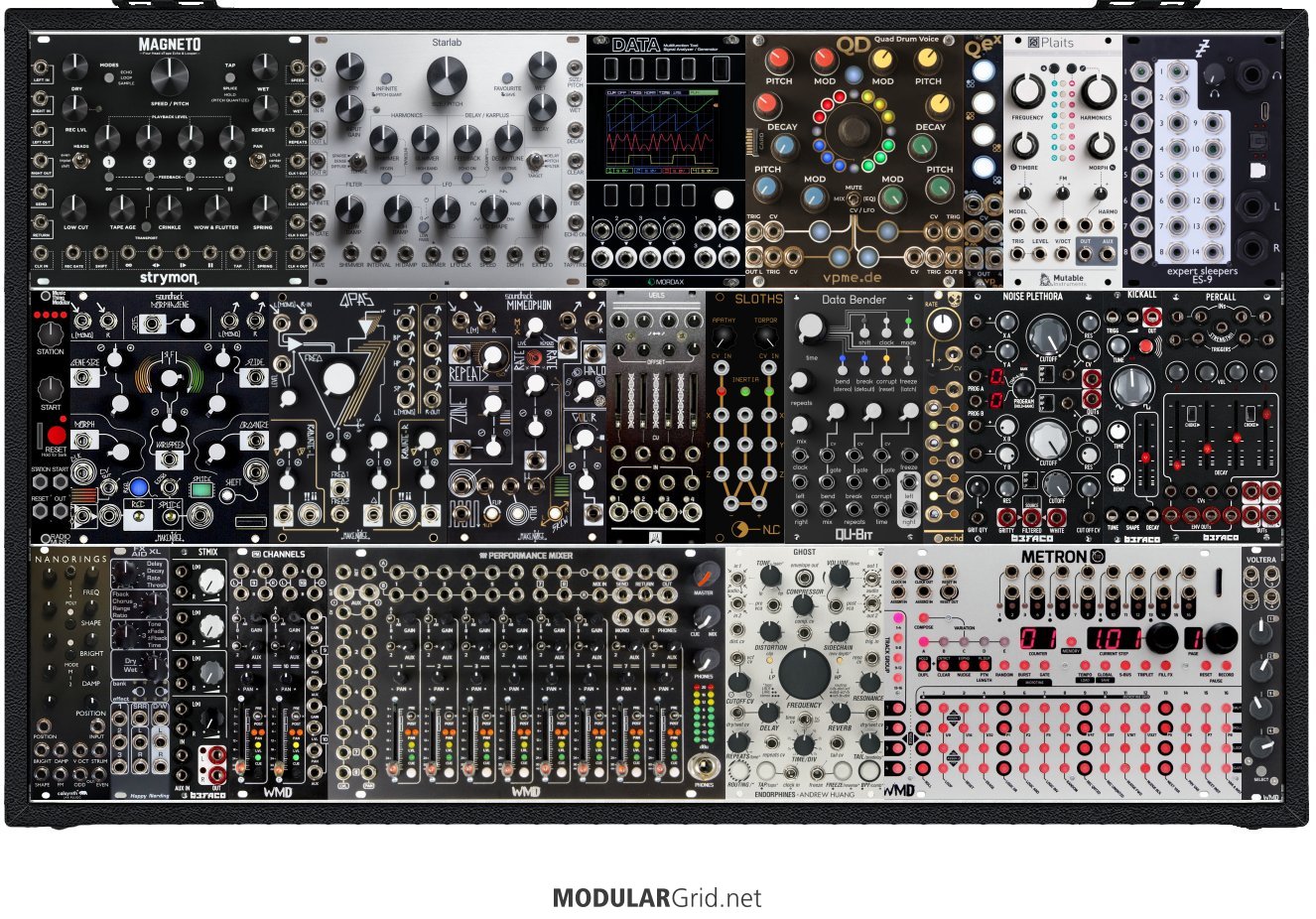The image size is (1316, 919).
Task: Click Magneto's large SPEED / PITCH knob
Action: click(170, 75)
